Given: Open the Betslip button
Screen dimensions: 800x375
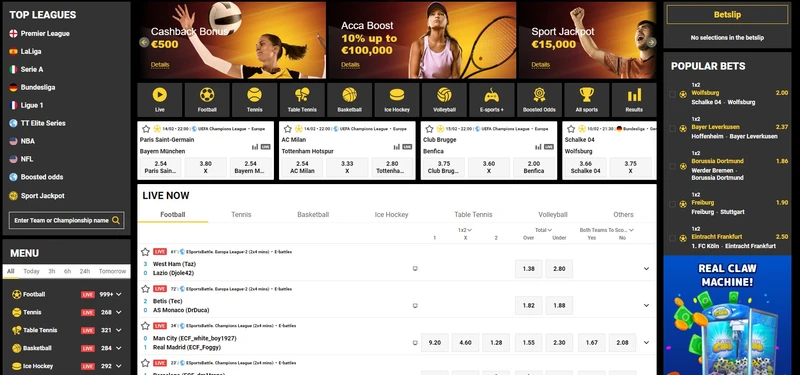Looking at the screenshot, I should click(x=727, y=15).
